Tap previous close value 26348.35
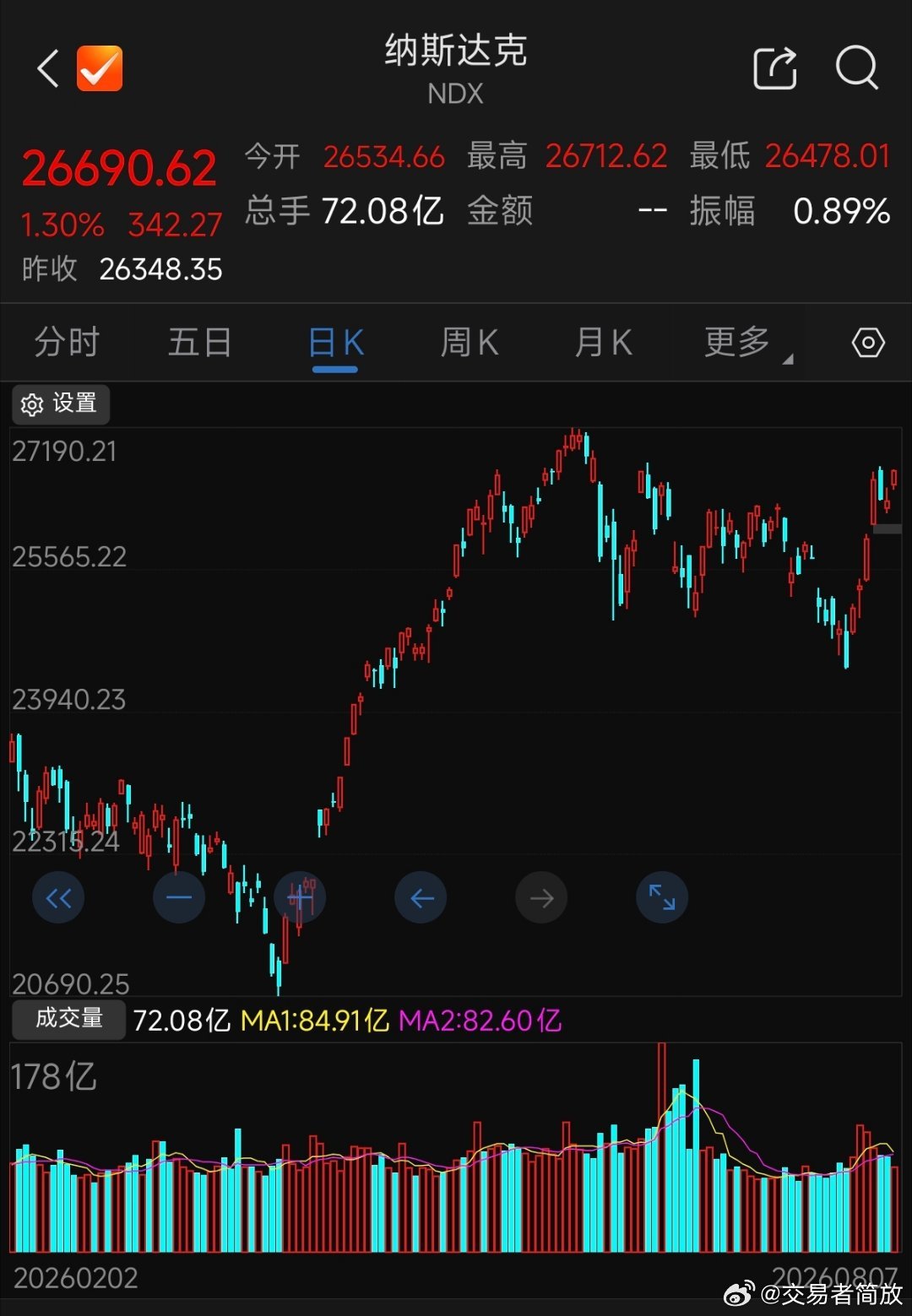 tap(160, 270)
